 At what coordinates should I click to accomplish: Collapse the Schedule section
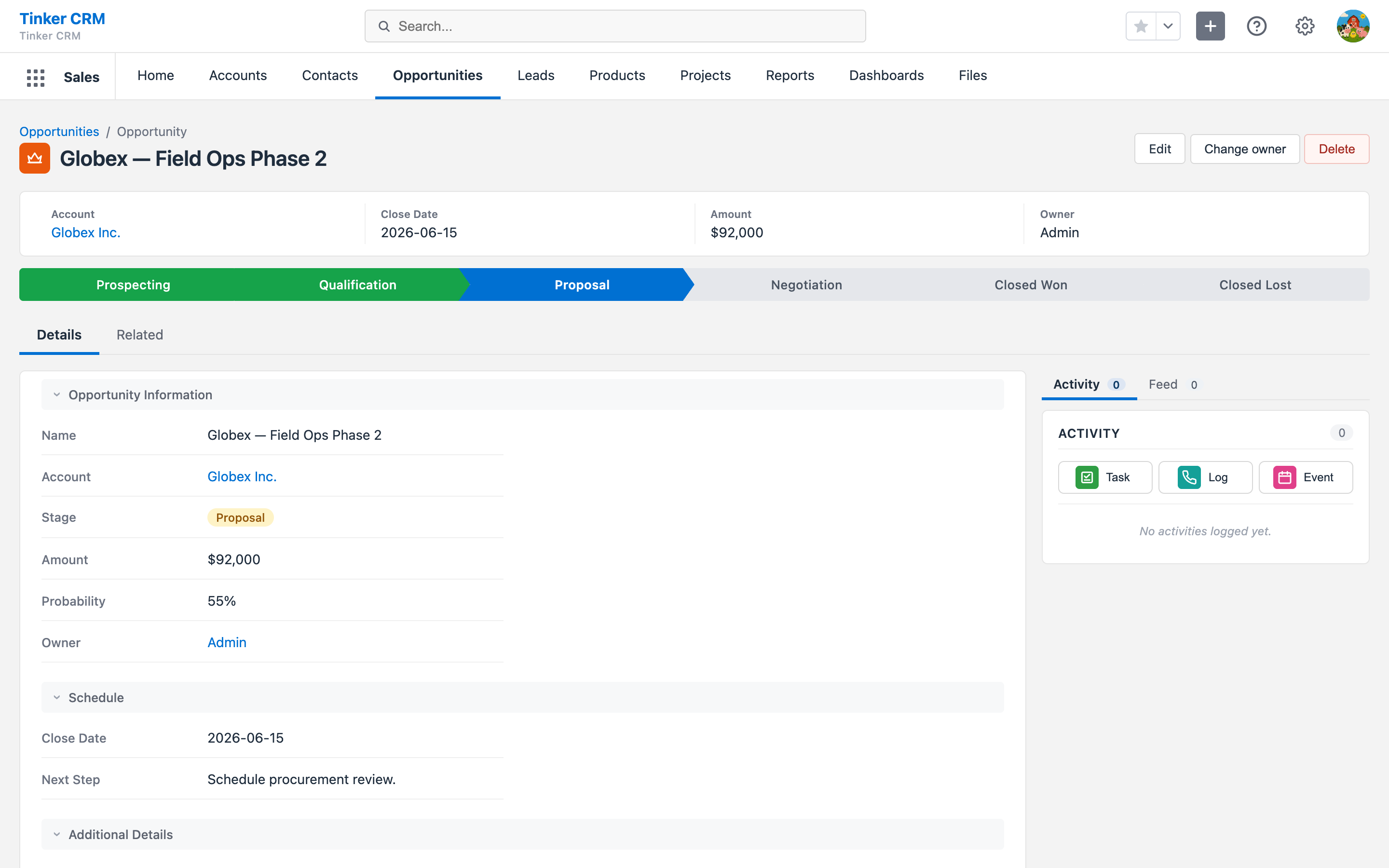(x=522, y=697)
